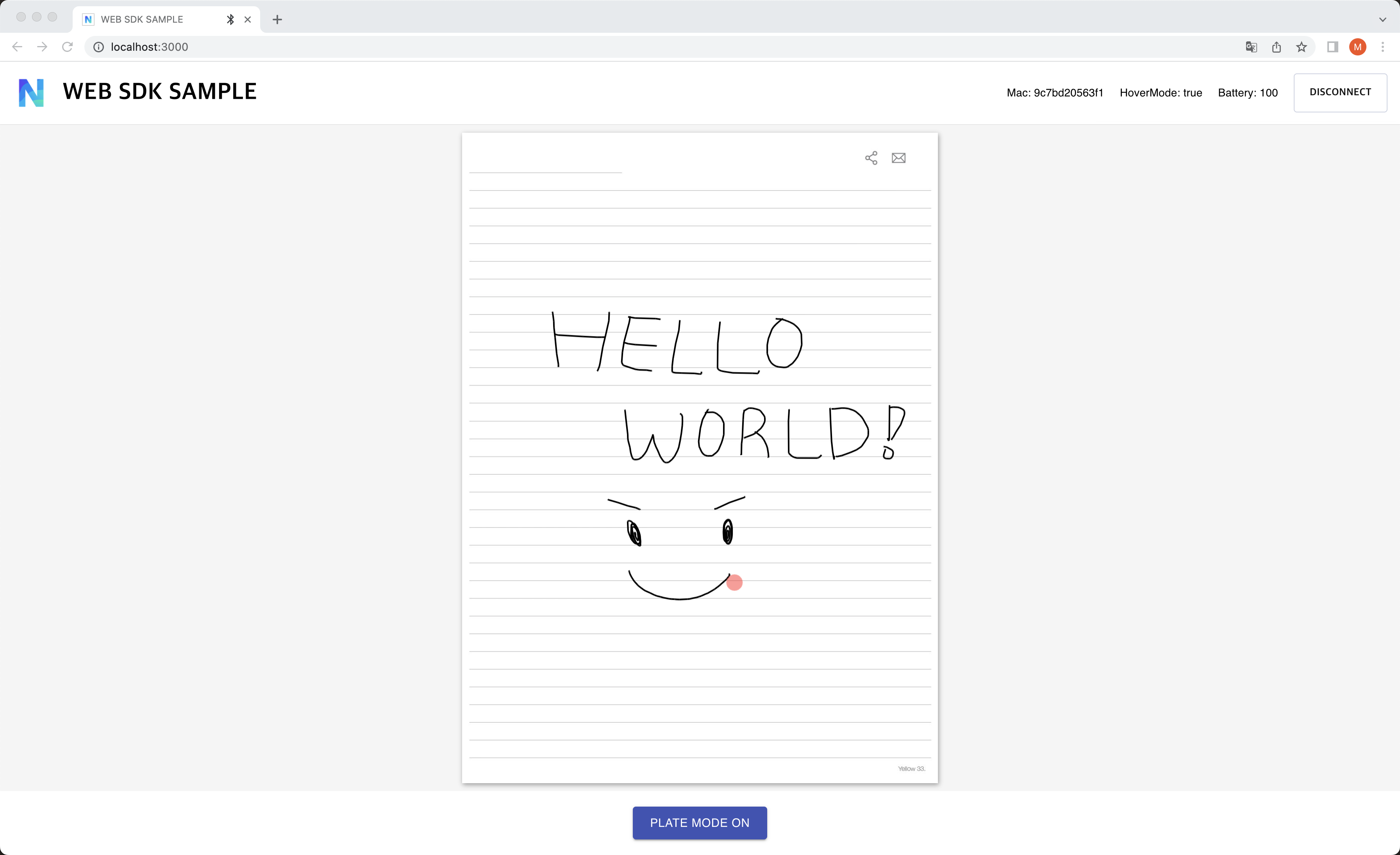Open the Chrome profile avatar M
Screen dimensions: 1400x855
coord(1357,47)
